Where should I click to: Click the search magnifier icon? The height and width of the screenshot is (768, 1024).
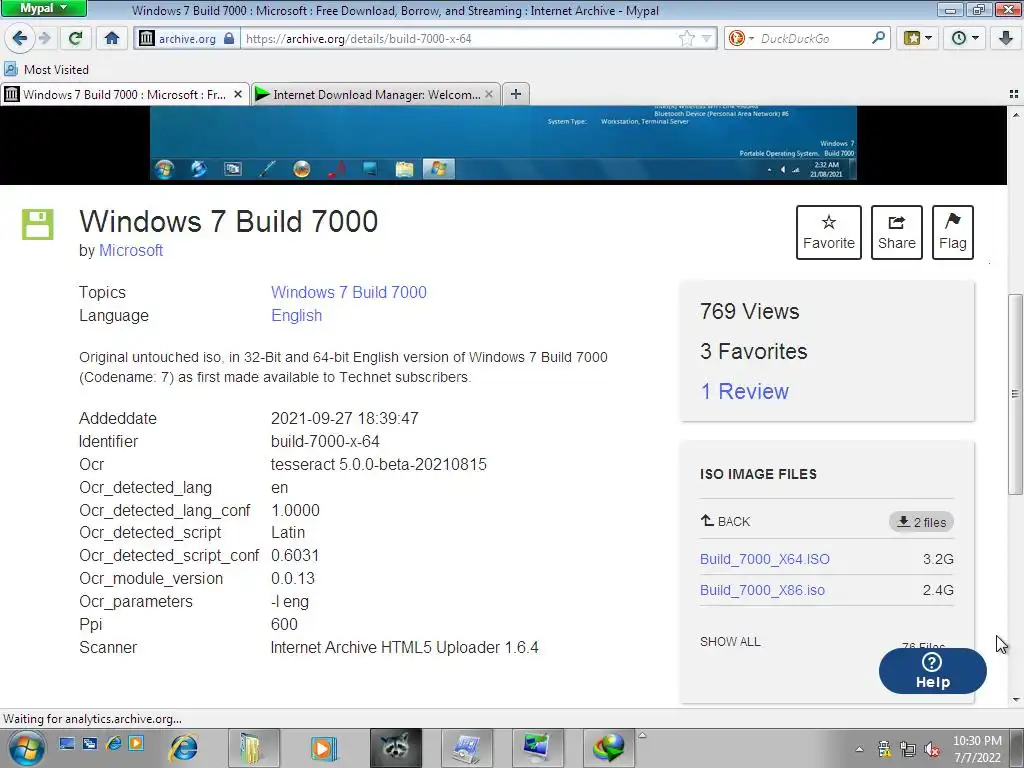coord(878,38)
